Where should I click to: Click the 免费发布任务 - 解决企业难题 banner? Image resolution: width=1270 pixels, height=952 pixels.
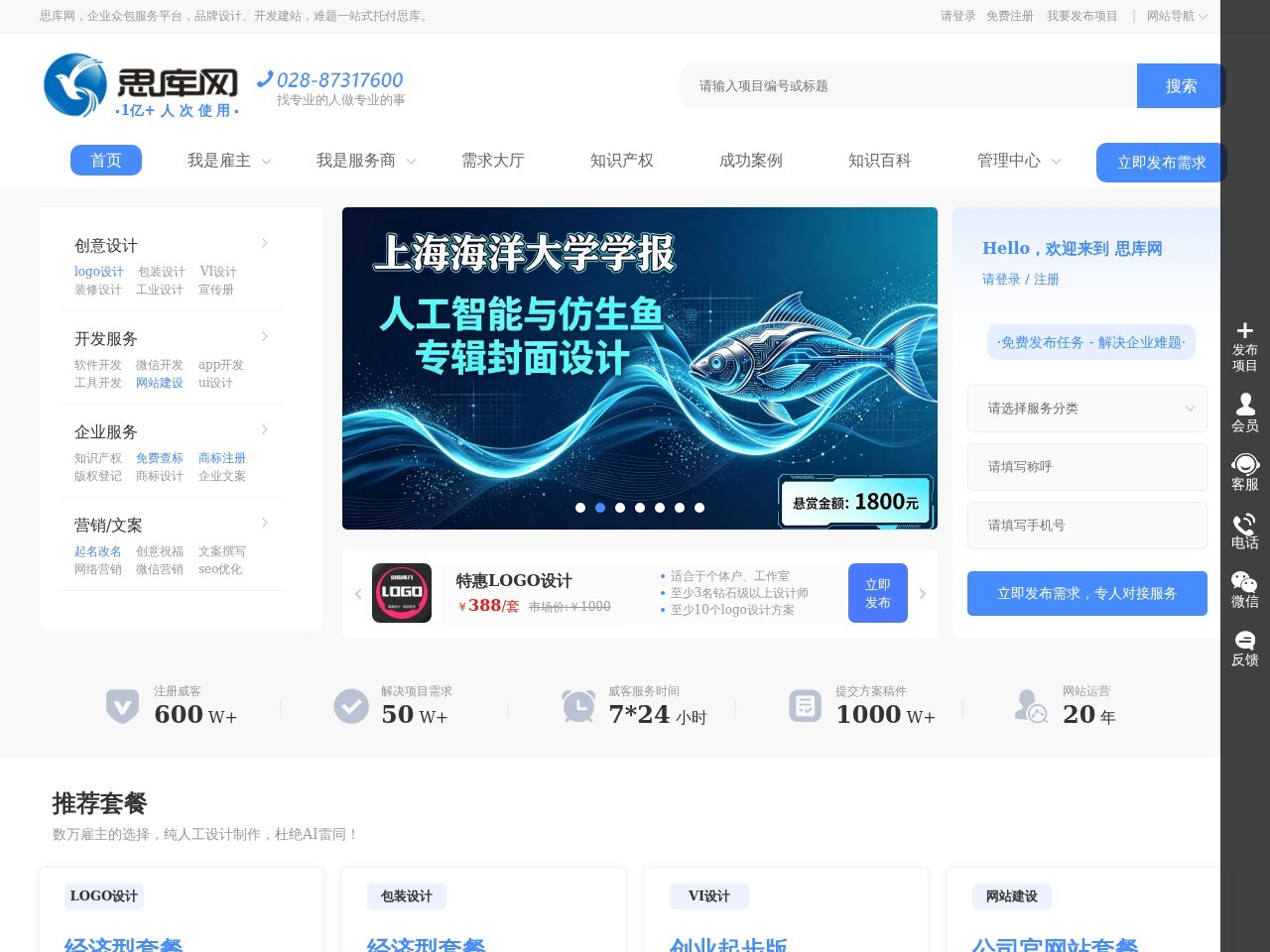click(x=1091, y=342)
